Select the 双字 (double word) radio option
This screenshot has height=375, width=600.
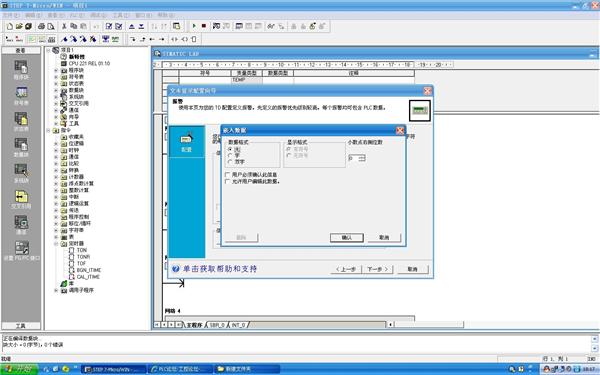point(230,162)
